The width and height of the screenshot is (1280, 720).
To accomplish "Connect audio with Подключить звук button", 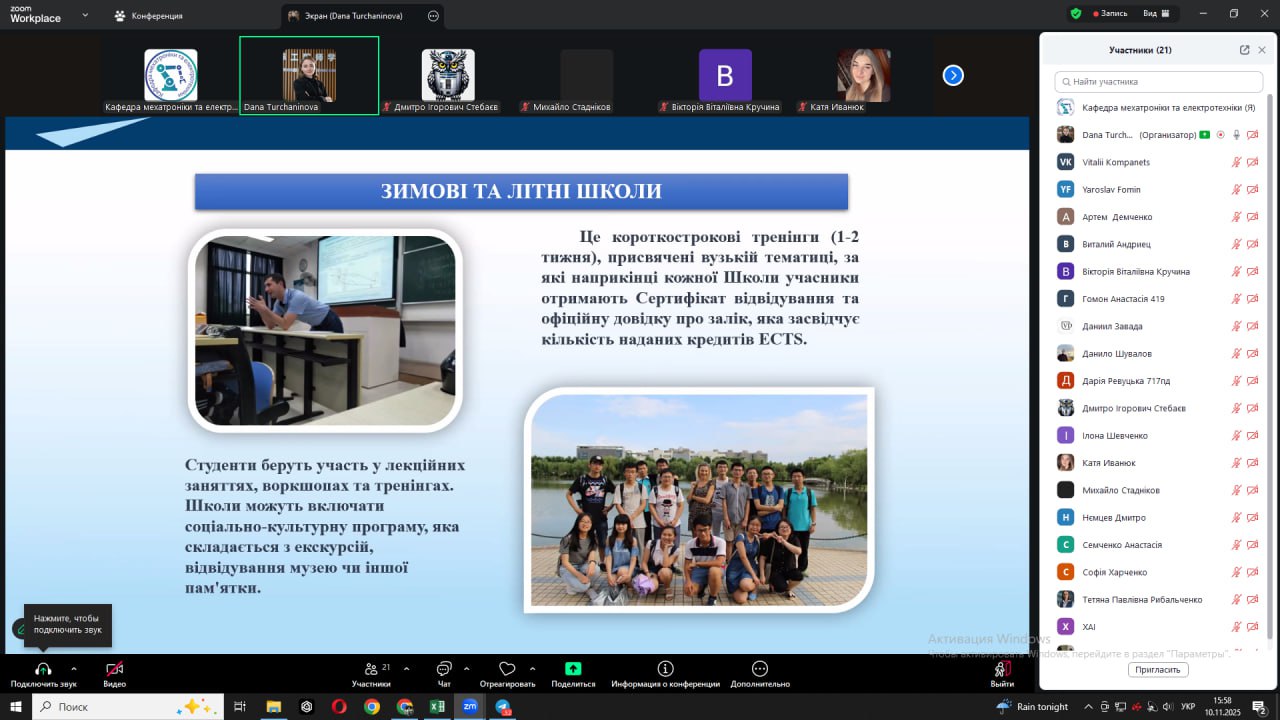I will (x=43, y=669).
